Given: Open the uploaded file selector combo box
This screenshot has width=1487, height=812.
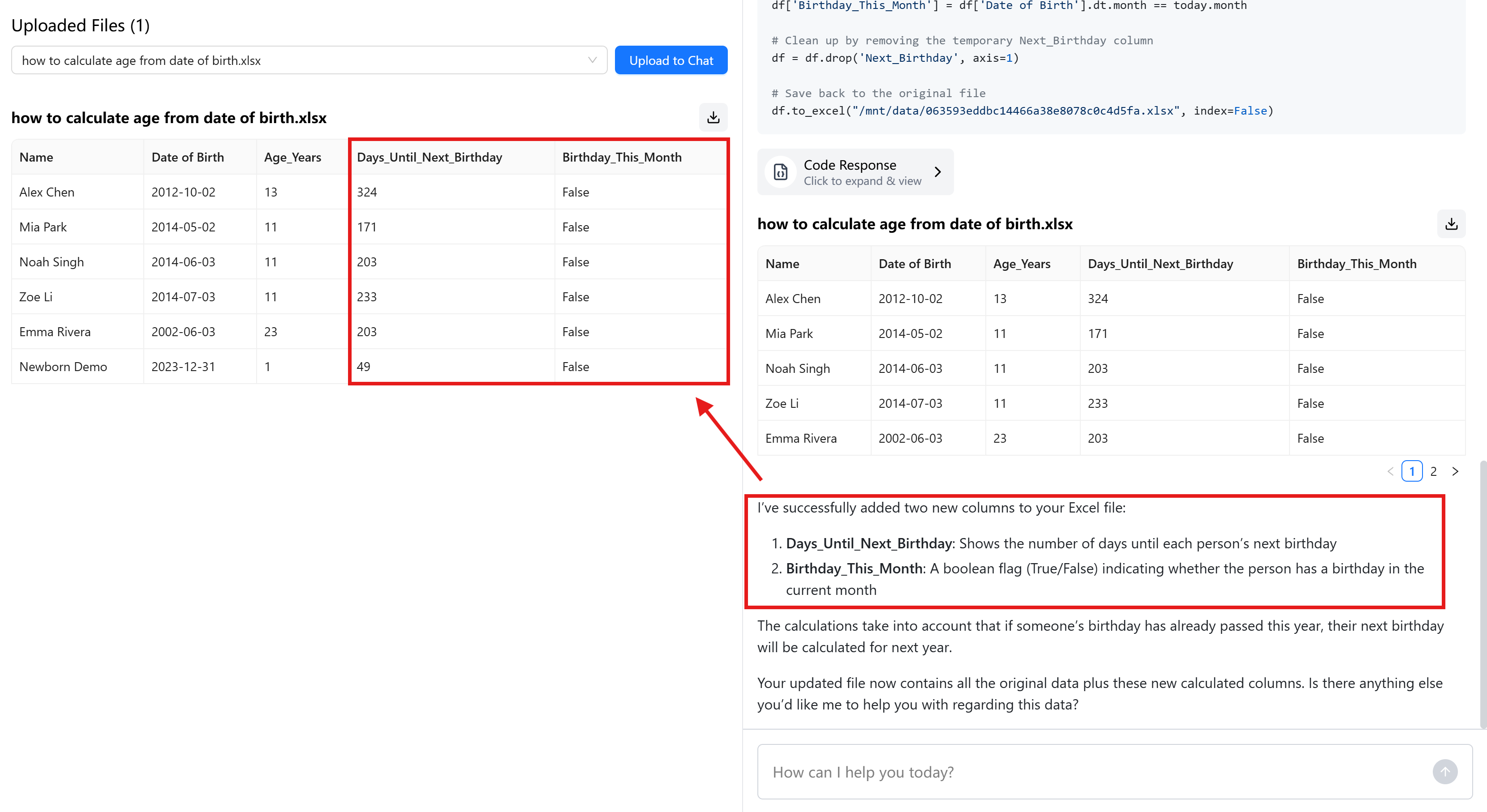Looking at the screenshot, I should pyautogui.click(x=309, y=60).
